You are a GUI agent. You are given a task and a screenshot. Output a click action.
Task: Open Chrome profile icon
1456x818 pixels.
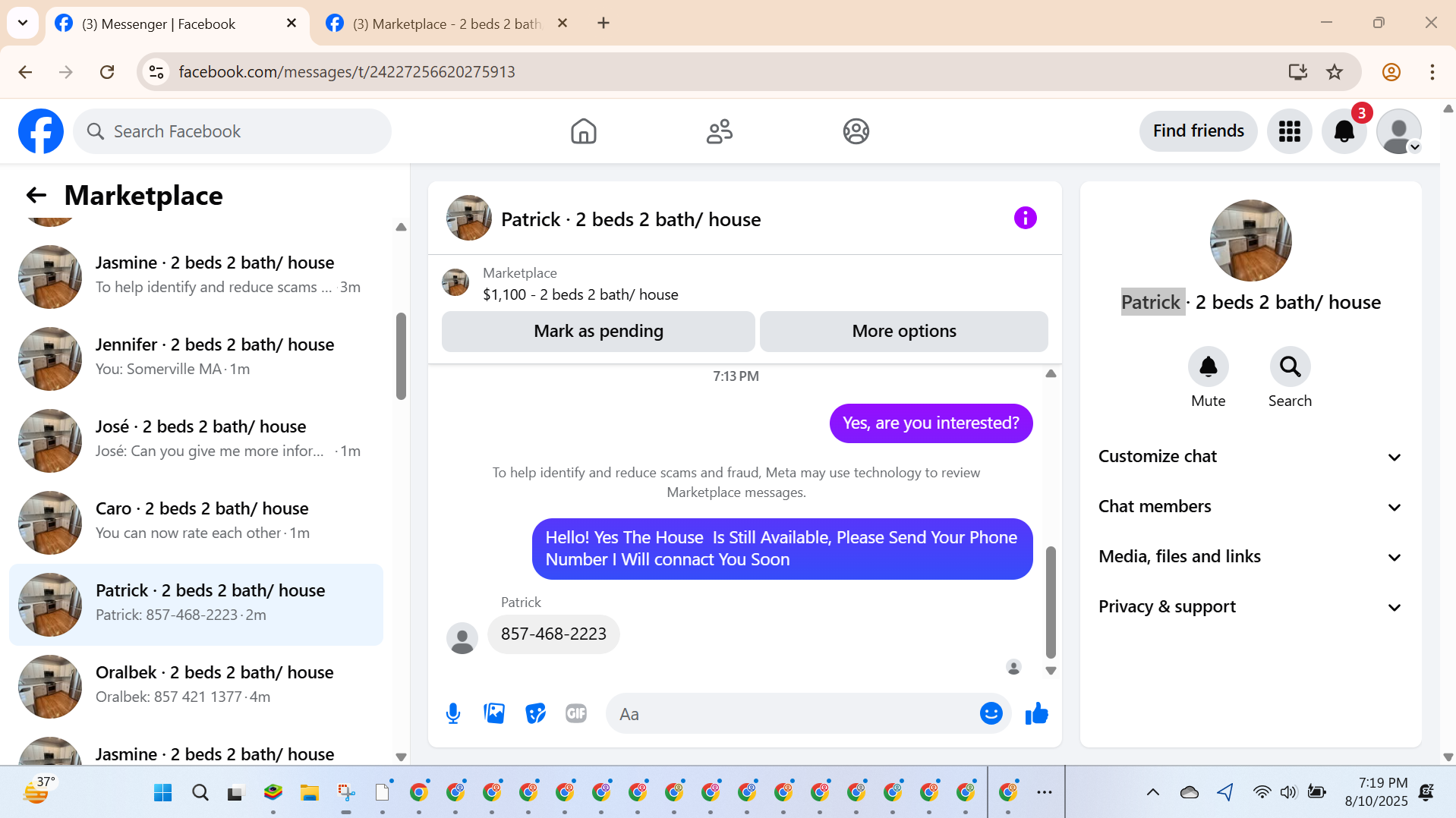[1391, 72]
